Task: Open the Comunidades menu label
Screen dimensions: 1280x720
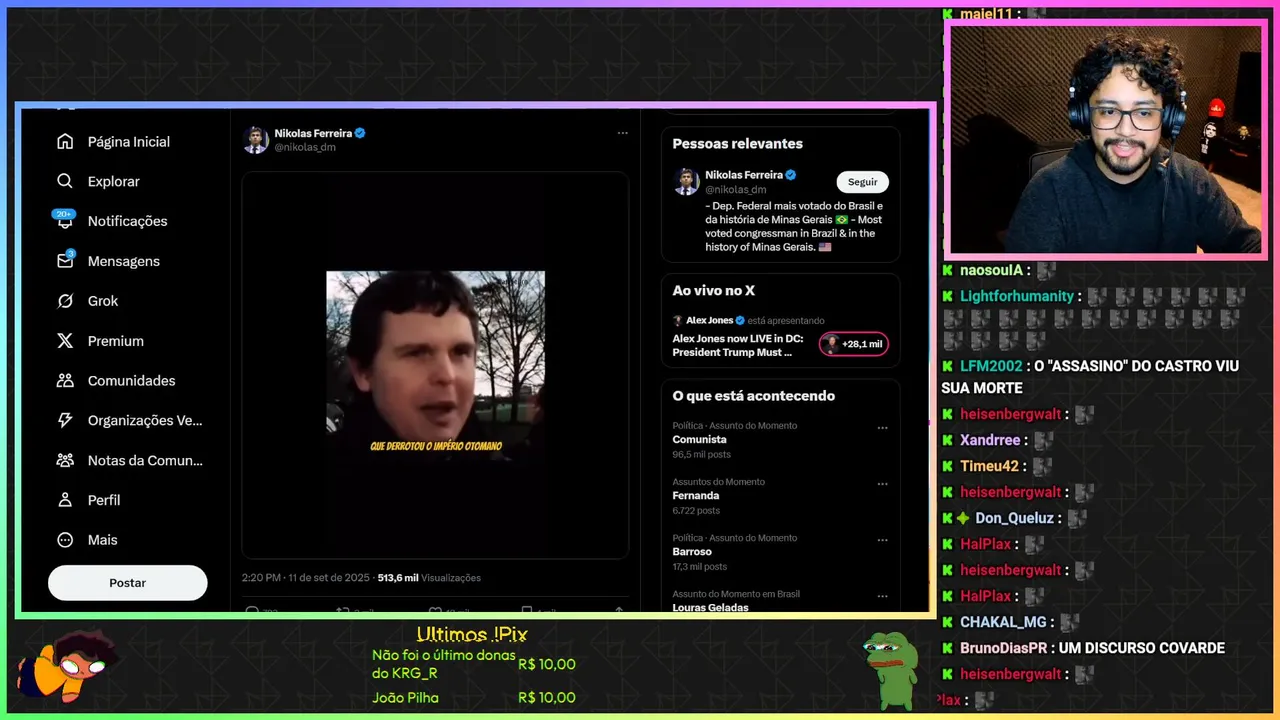Action: 132,381
